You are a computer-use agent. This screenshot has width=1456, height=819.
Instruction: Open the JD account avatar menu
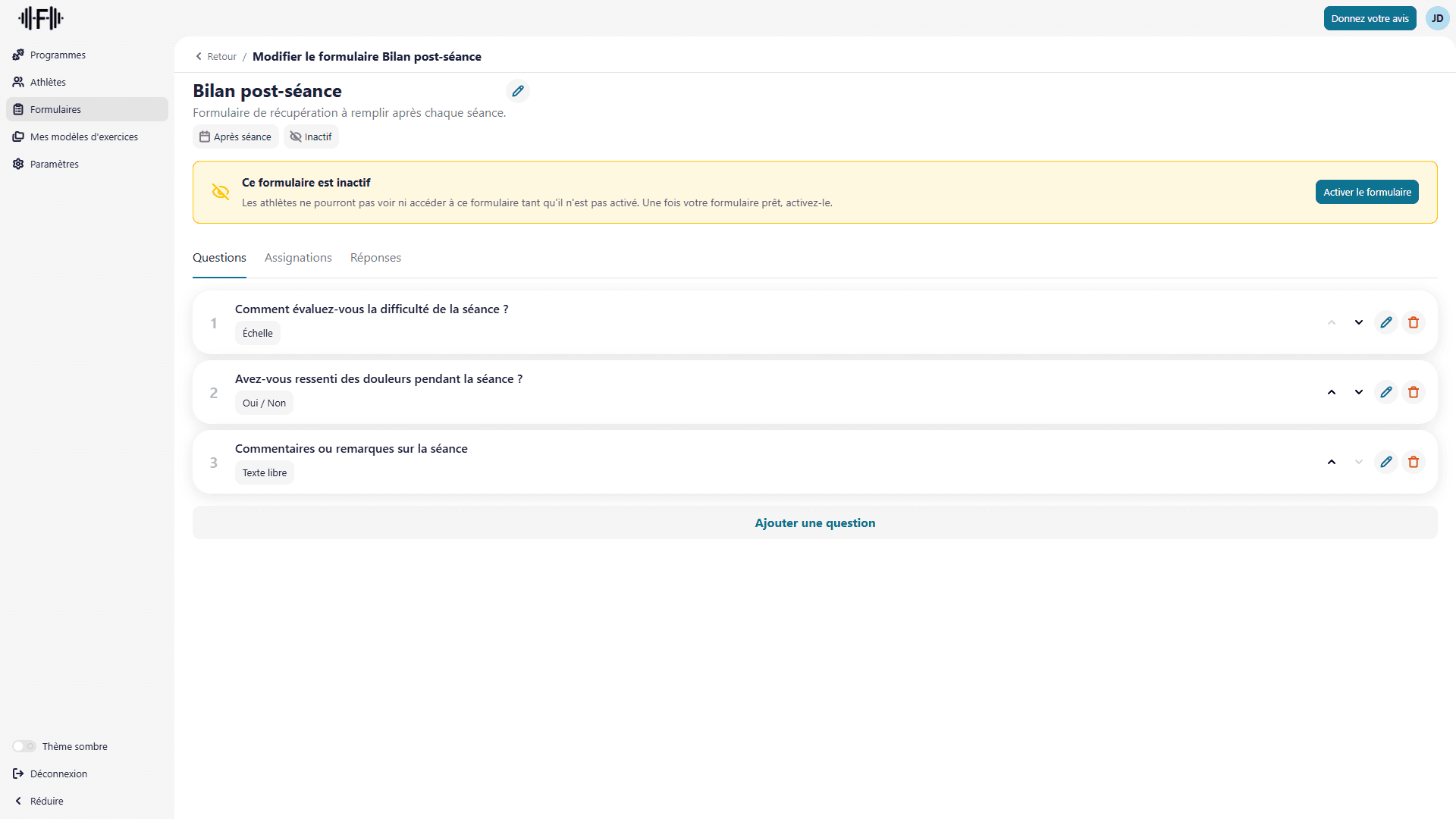(1437, 18)
